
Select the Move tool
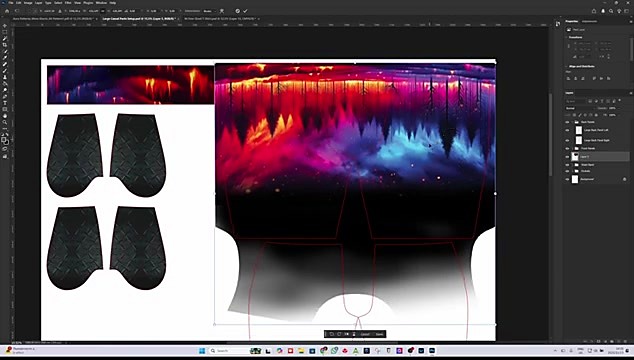click(5, 25)
